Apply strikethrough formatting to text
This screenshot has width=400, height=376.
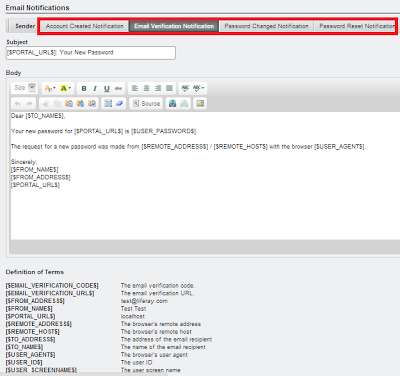[118, 88]
